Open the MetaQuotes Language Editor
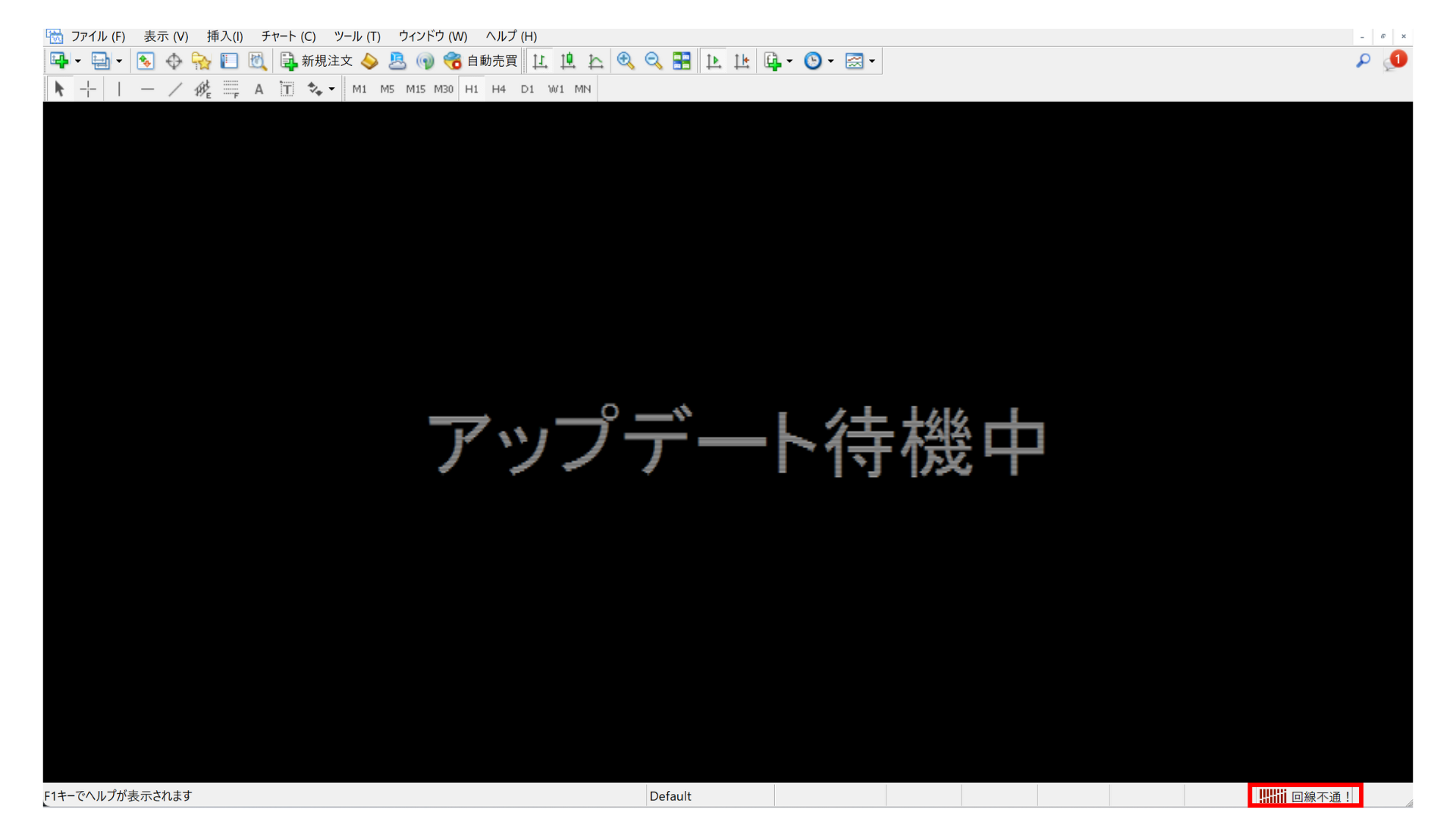 (x=369, y=61)
